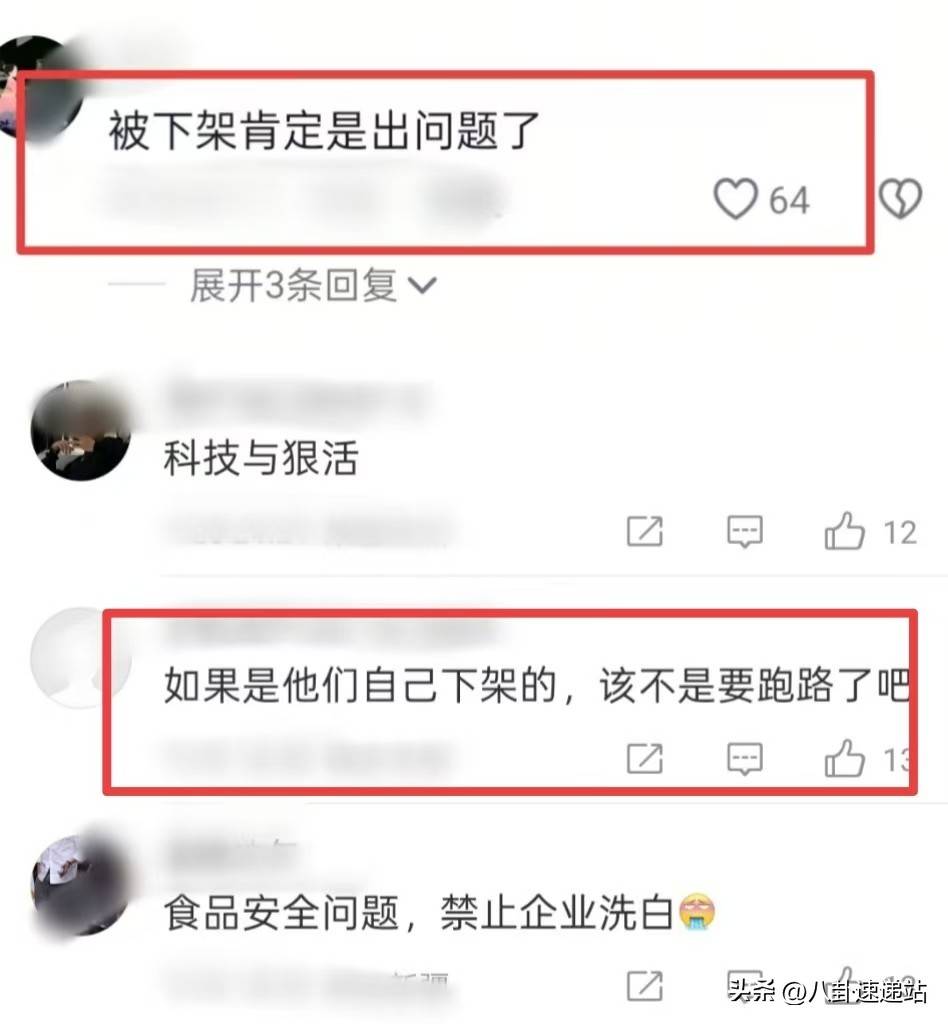Share the 食品安全问题 comment
Image resolution: width=948 pixels, height=1024 pixels.
pyautogui.click(x=644, y=985)
